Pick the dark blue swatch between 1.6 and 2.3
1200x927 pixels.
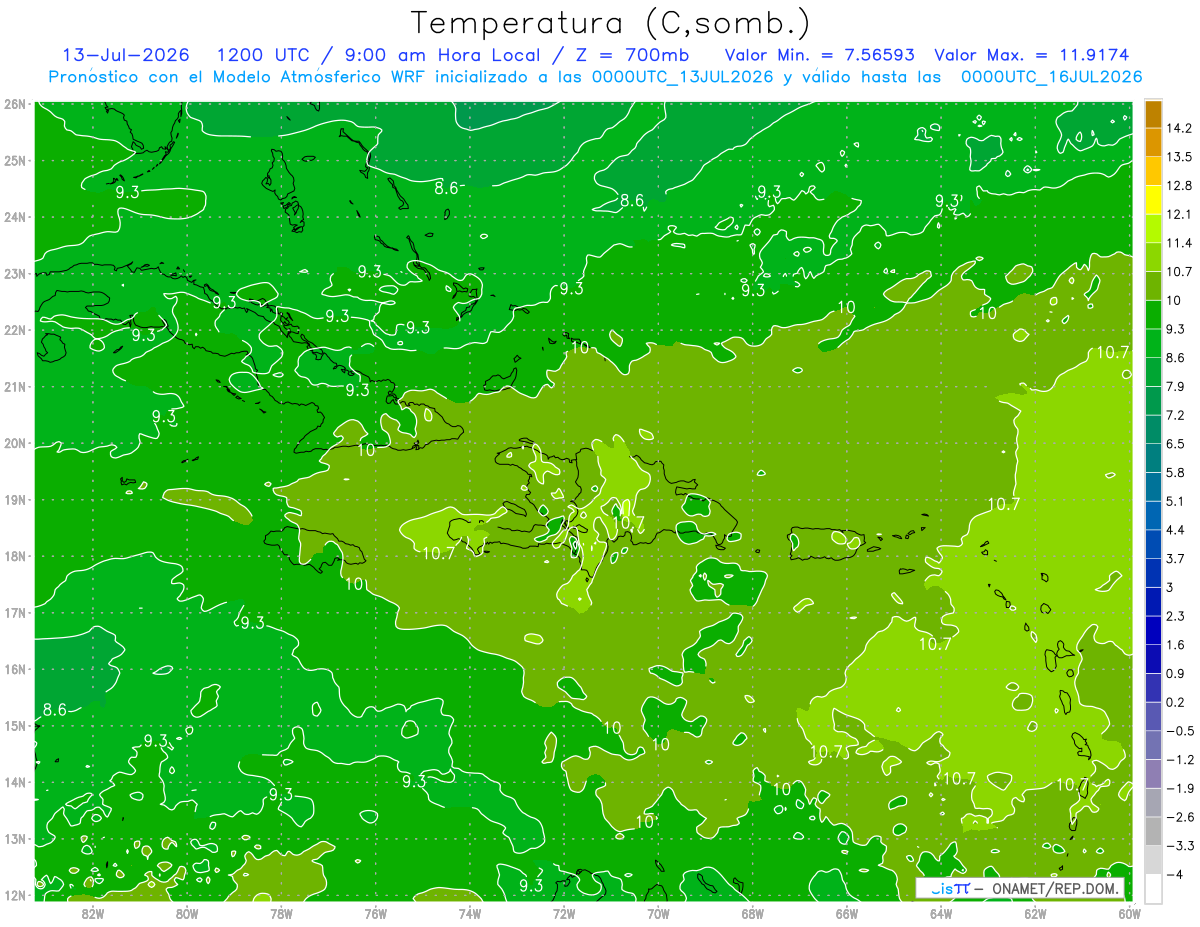pyautogui.click(x=1153, y=630)
